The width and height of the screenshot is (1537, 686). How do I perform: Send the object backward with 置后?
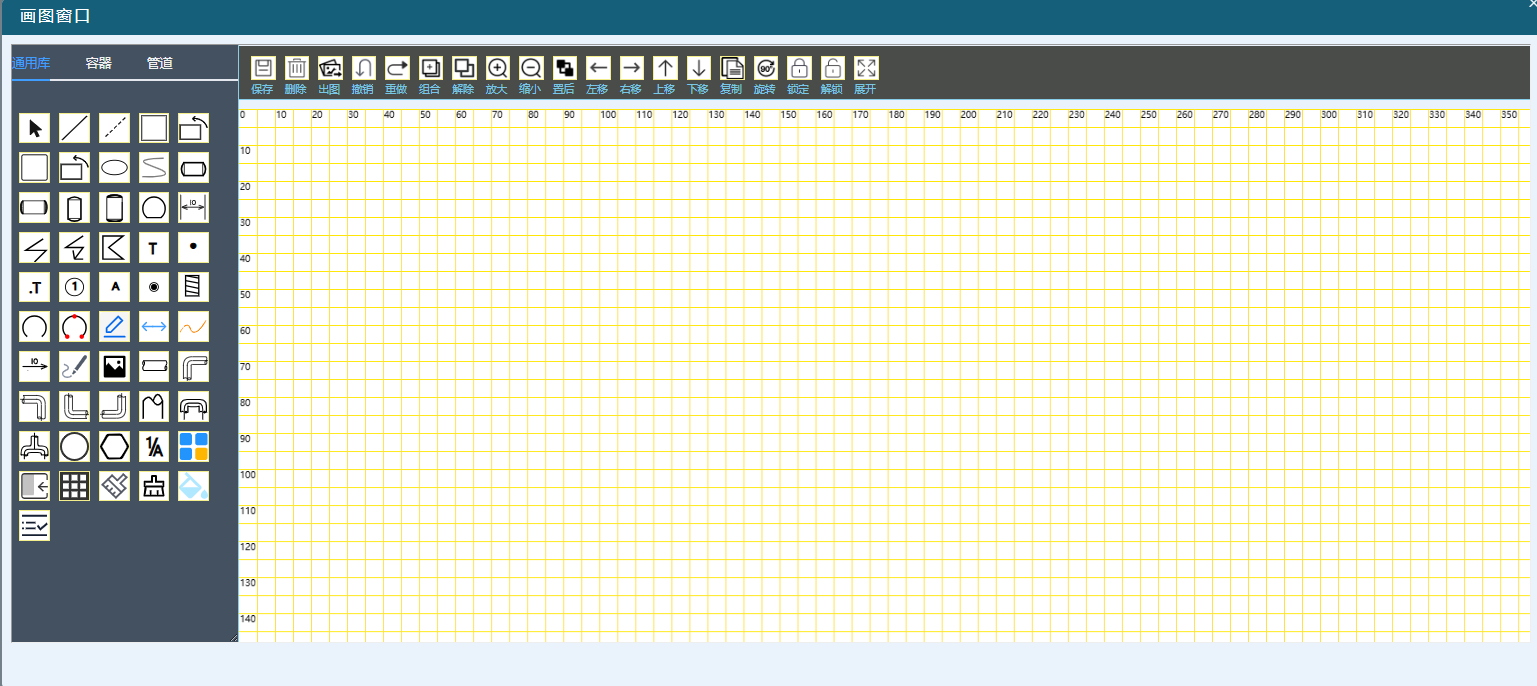565,68
